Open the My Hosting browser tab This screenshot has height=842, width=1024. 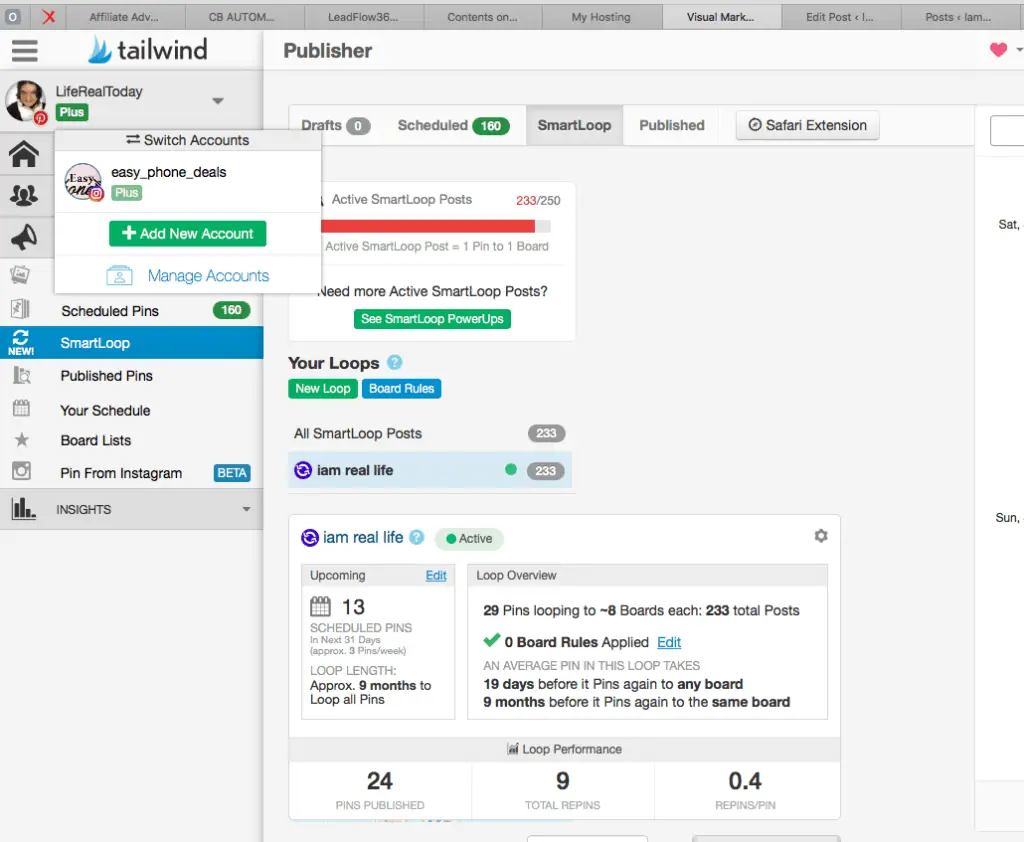601,17
